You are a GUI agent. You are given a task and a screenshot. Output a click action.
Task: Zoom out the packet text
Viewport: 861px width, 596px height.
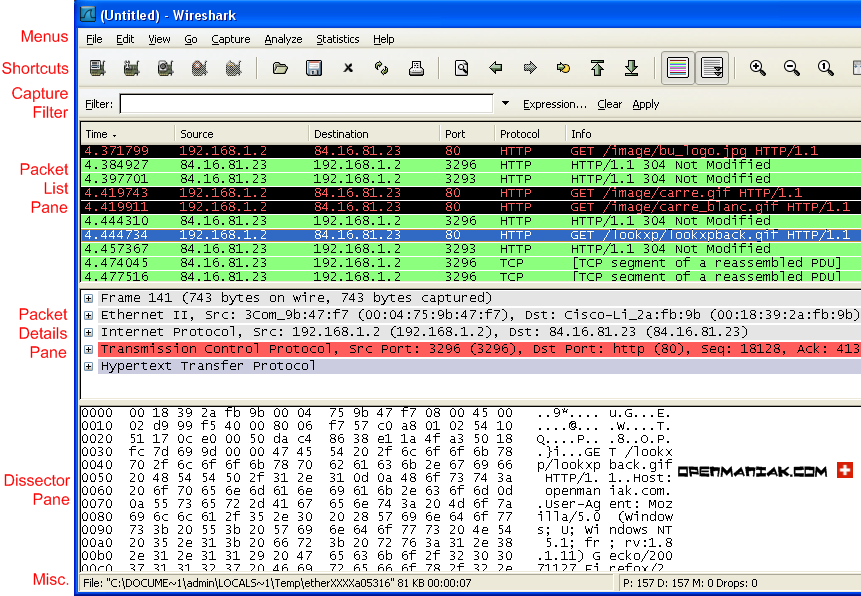792,68
